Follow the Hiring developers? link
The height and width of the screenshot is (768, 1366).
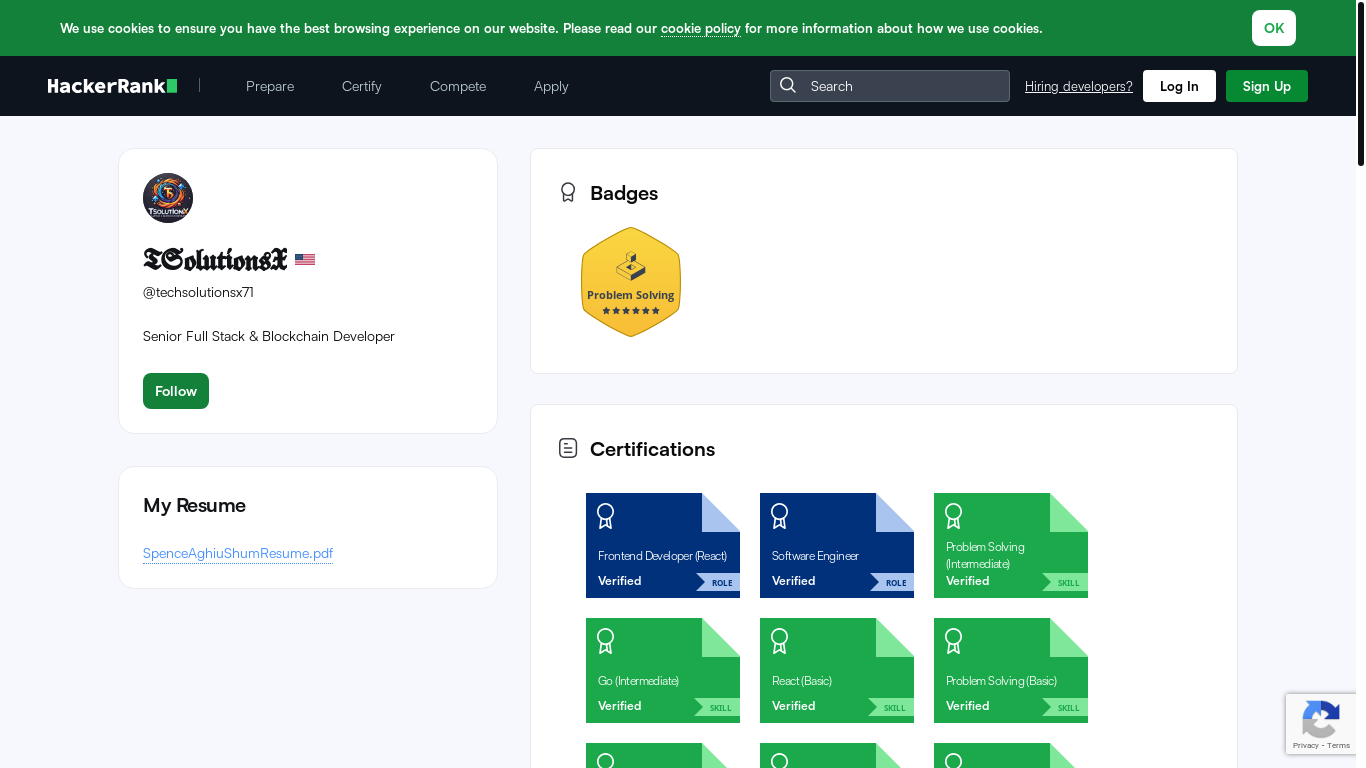[1079, 86]
